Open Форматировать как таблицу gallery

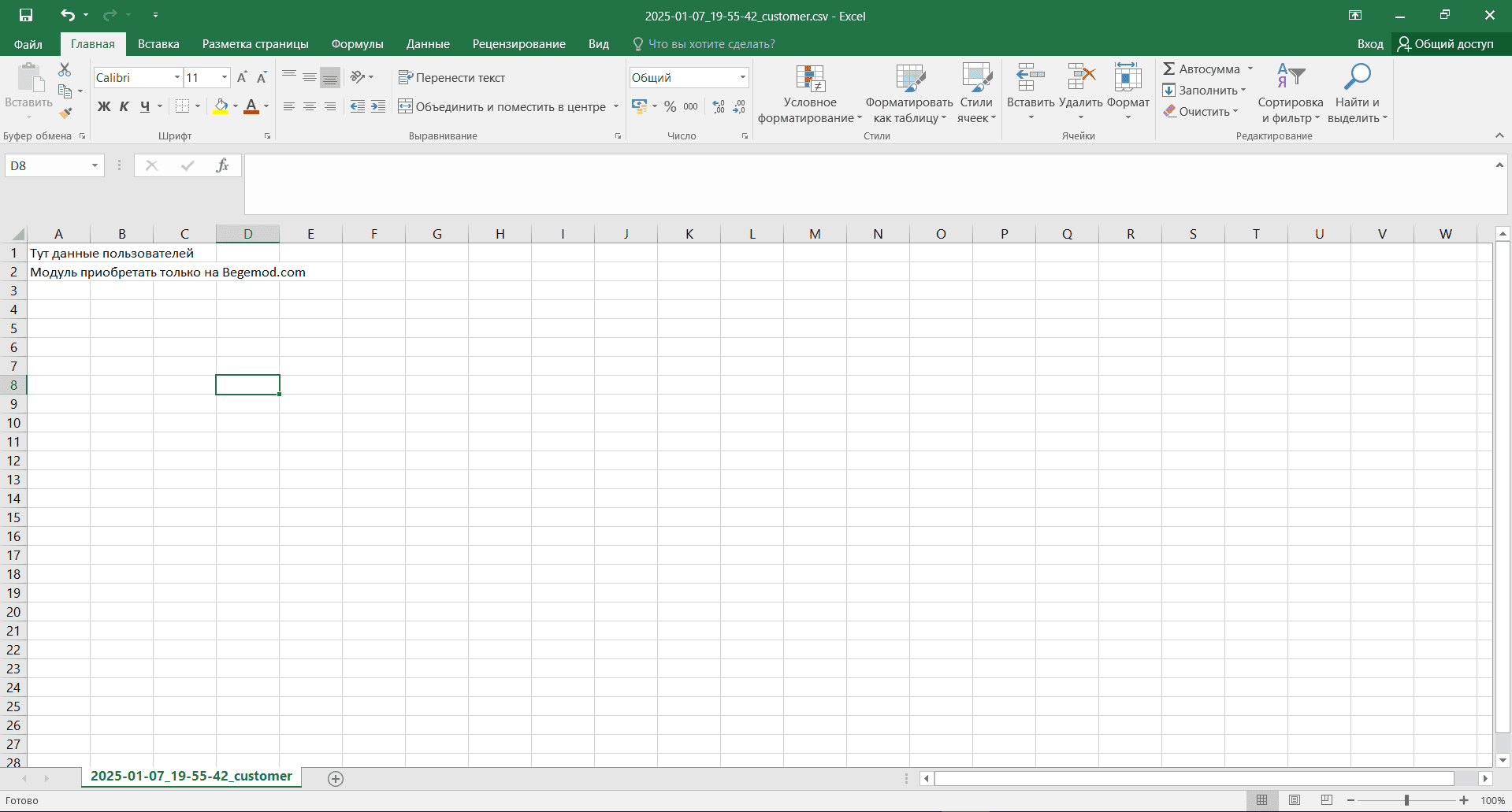tap(909, 94)
